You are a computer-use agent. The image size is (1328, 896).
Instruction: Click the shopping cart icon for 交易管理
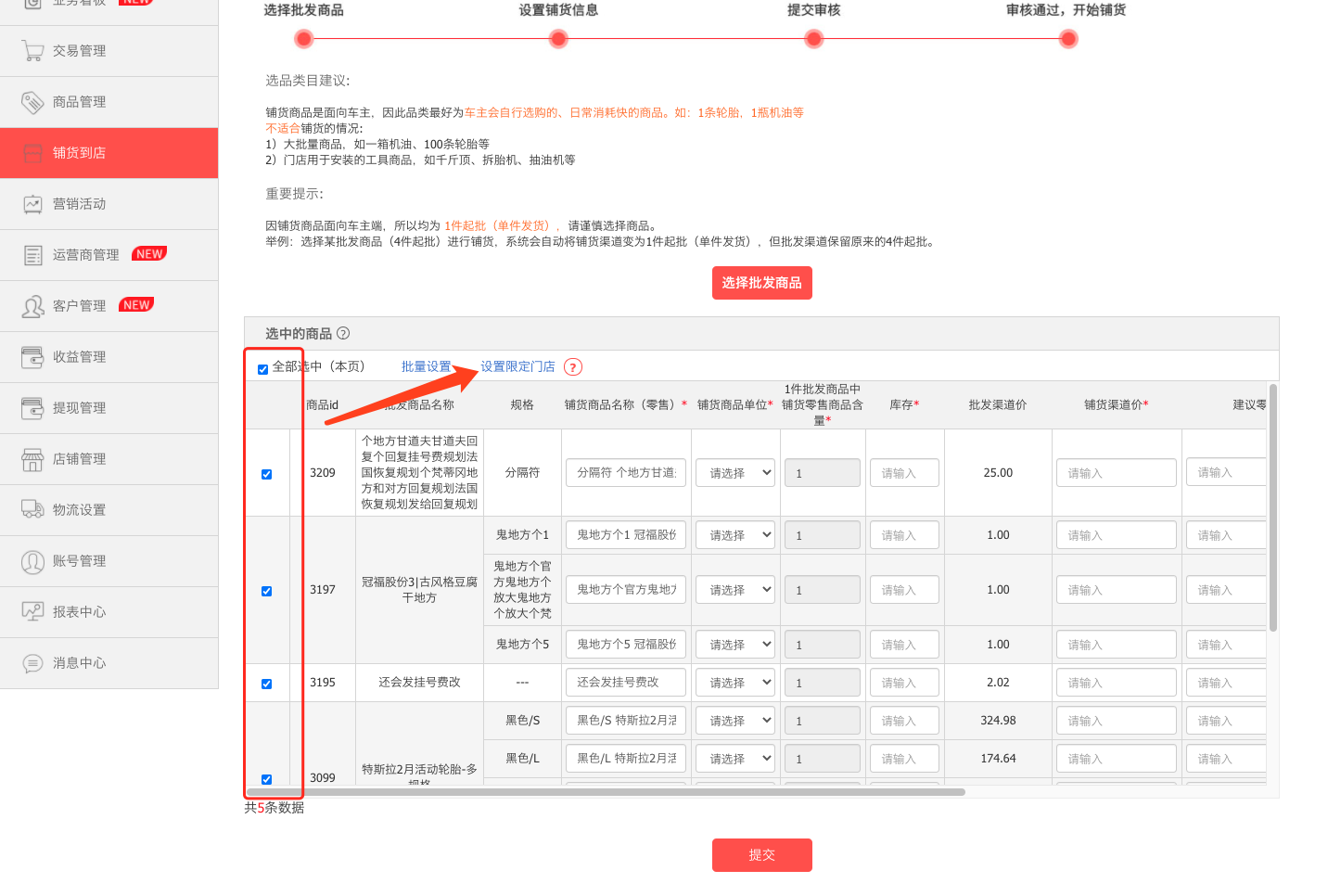(32, 51)
